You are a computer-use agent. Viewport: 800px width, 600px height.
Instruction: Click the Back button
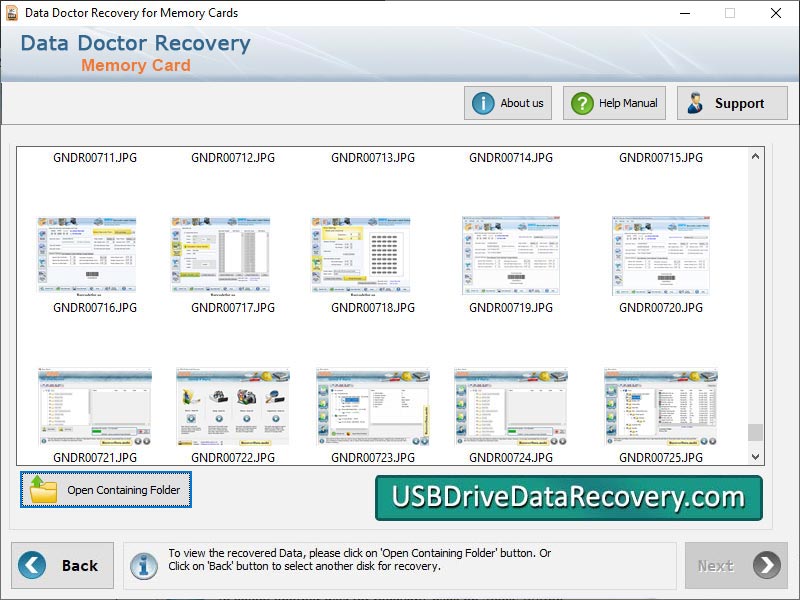(x=60, y=565)
